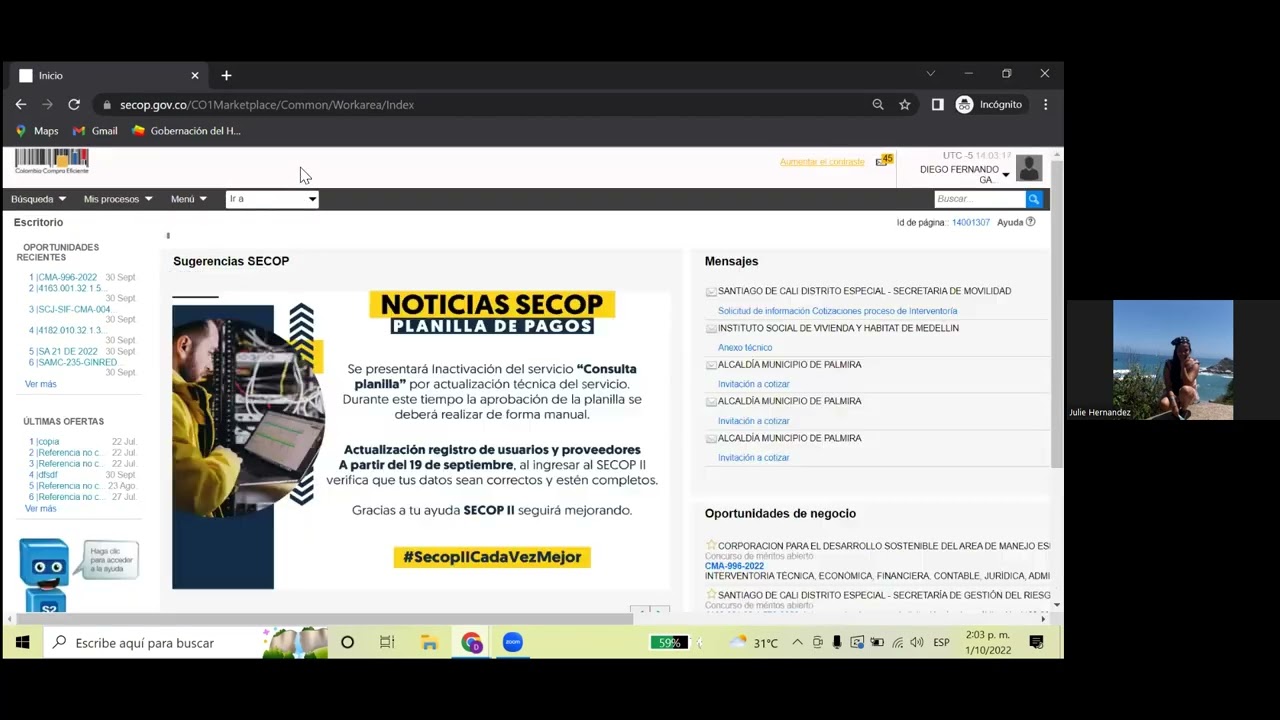This screenshot has height=720, width=1280.
Task: Open the Wi-Fi network tray icon
Action: (897, 642)
